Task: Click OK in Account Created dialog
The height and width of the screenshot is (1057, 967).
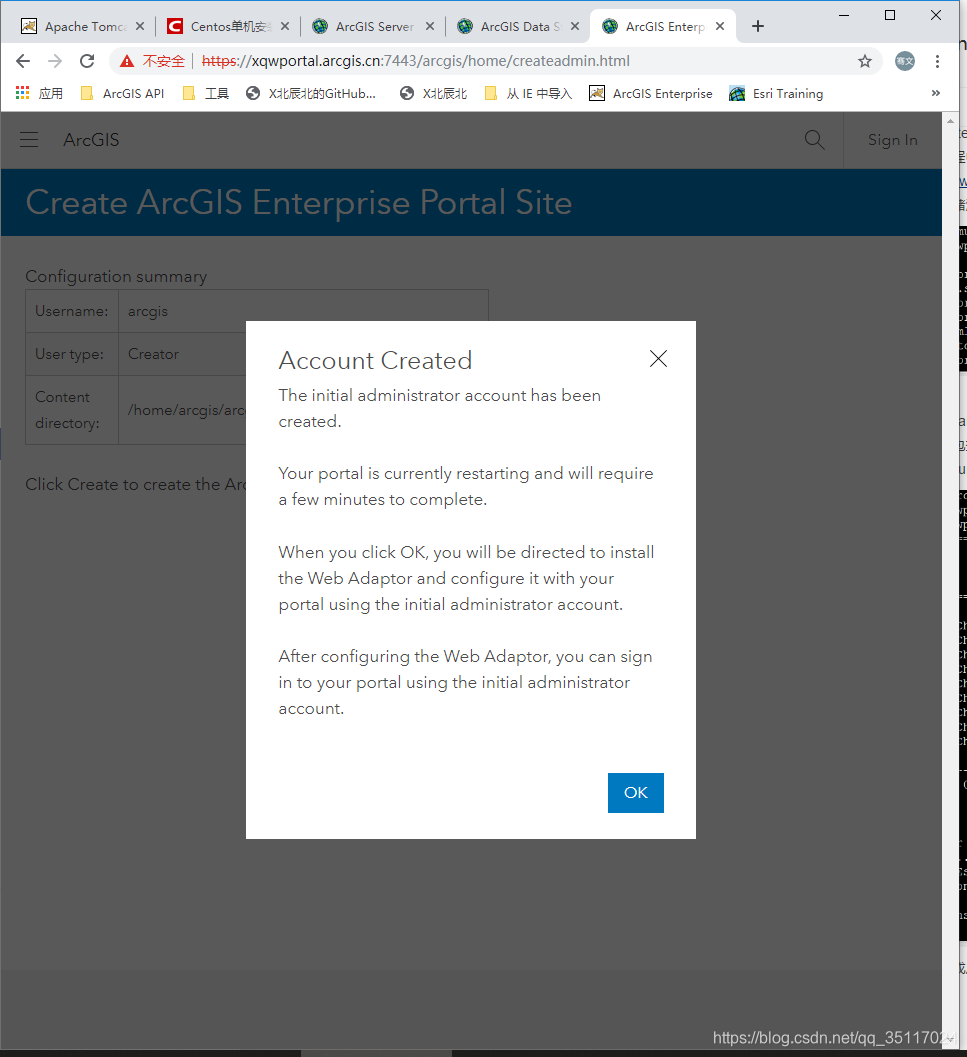Action: click(x=635, y=792)
